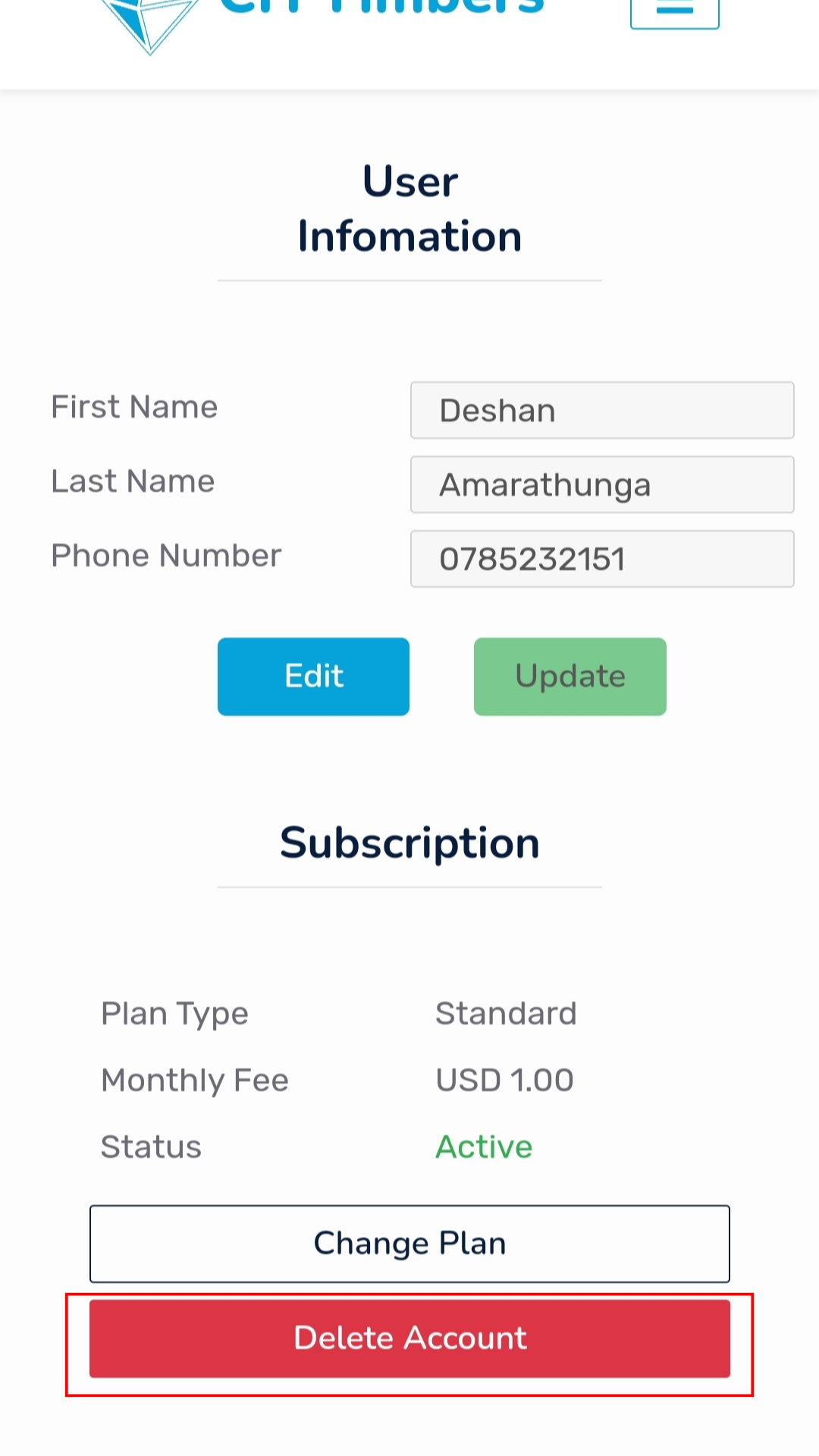Image resolution: width=819 pixels, height=1456 pixels.
Task: Click the blue Edit button
Action: pyautogui.click(x=313, y=676)
